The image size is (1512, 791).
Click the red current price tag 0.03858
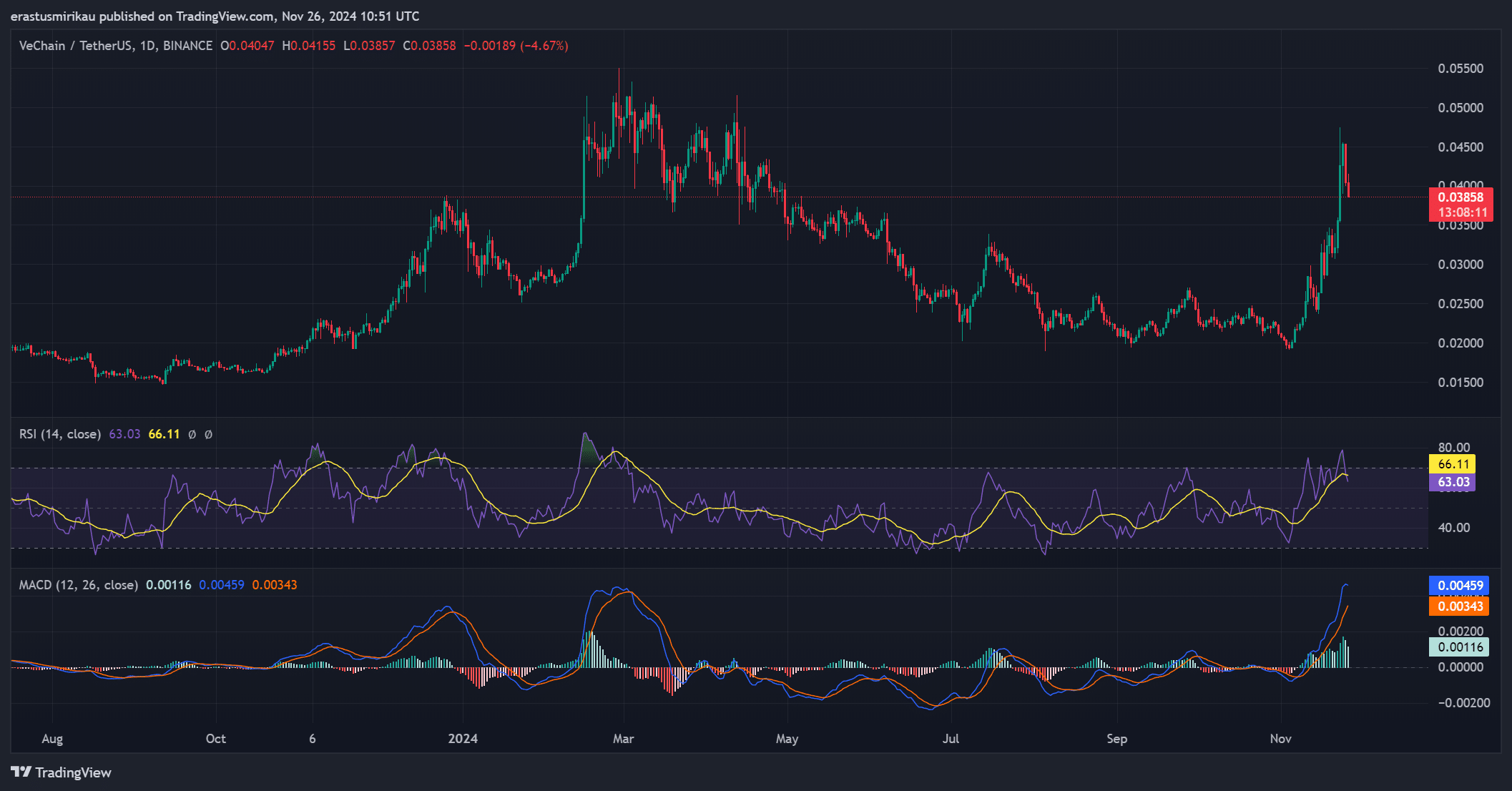click(x=1461, y=205)
